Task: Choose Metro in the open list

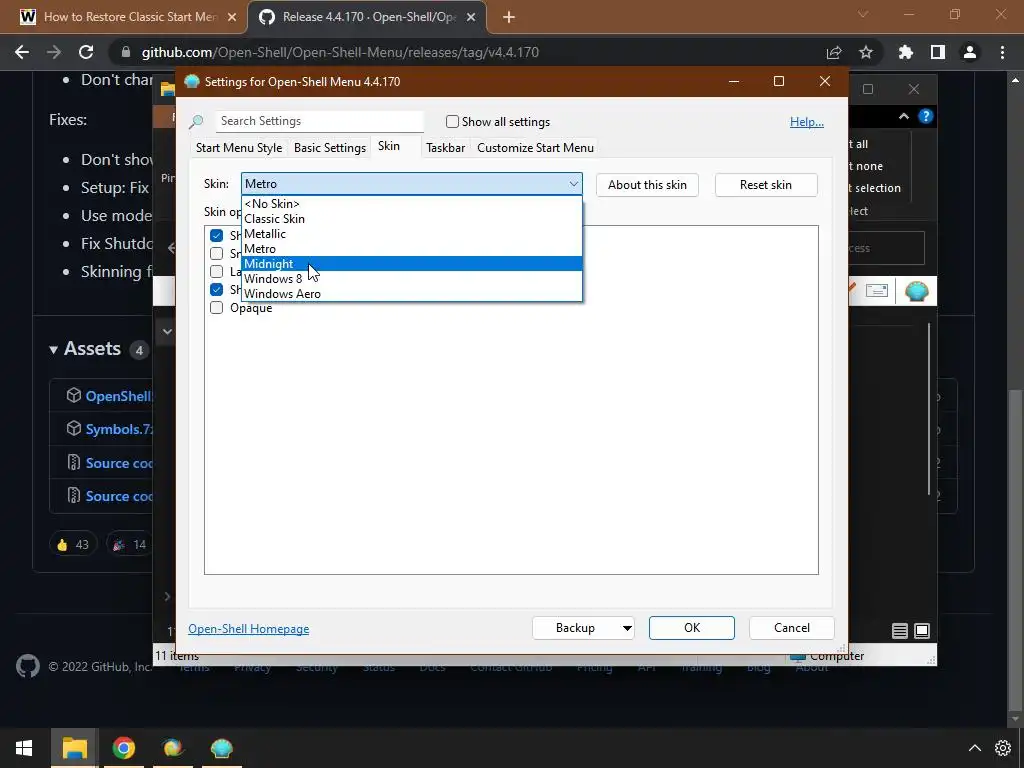Action: click(x=411, y=249)
